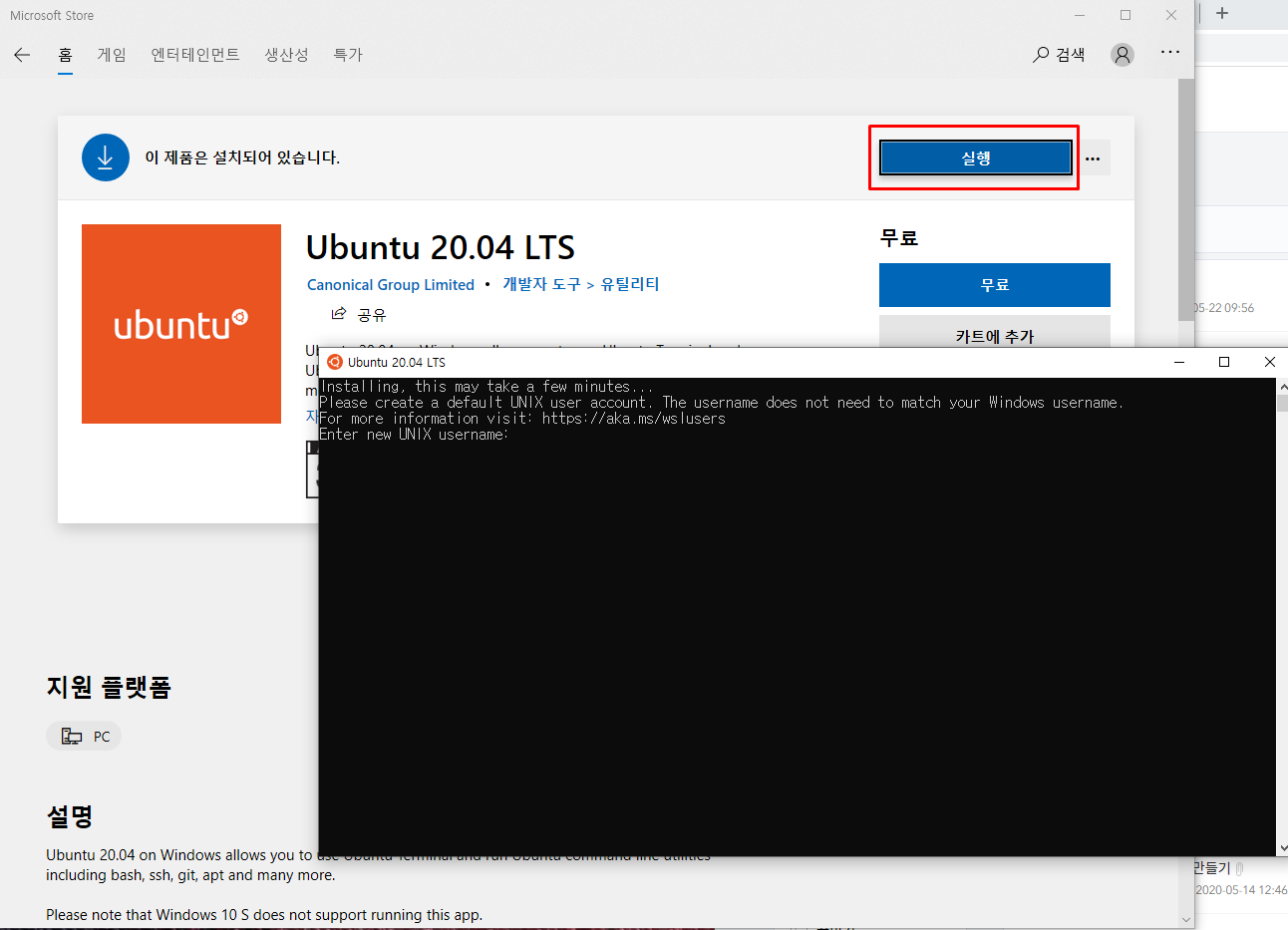Click the blue 무료 button
The width and height of the screenshot is (1288, 930).
995,285
